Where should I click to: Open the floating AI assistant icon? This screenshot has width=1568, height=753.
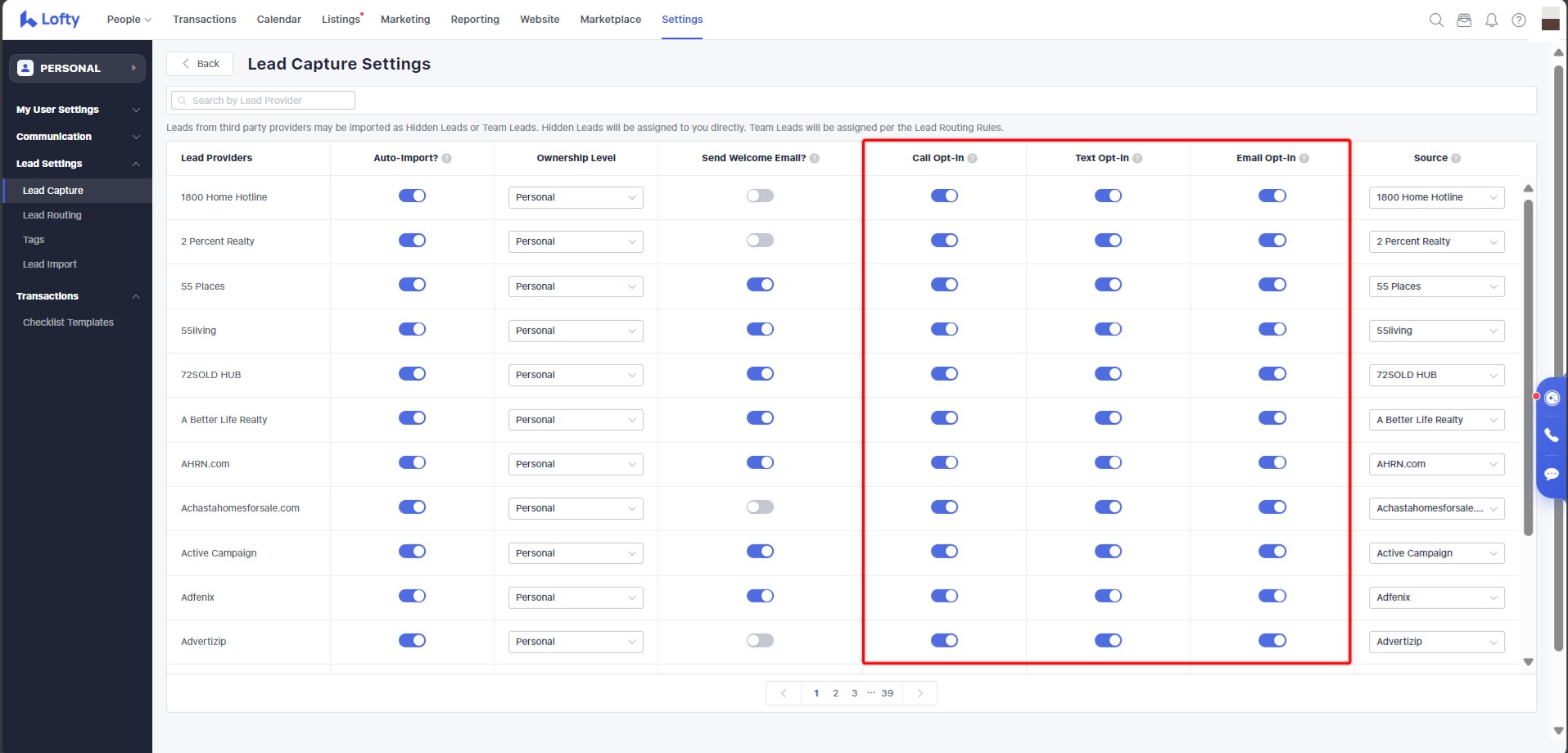[x=1552, y=399]
